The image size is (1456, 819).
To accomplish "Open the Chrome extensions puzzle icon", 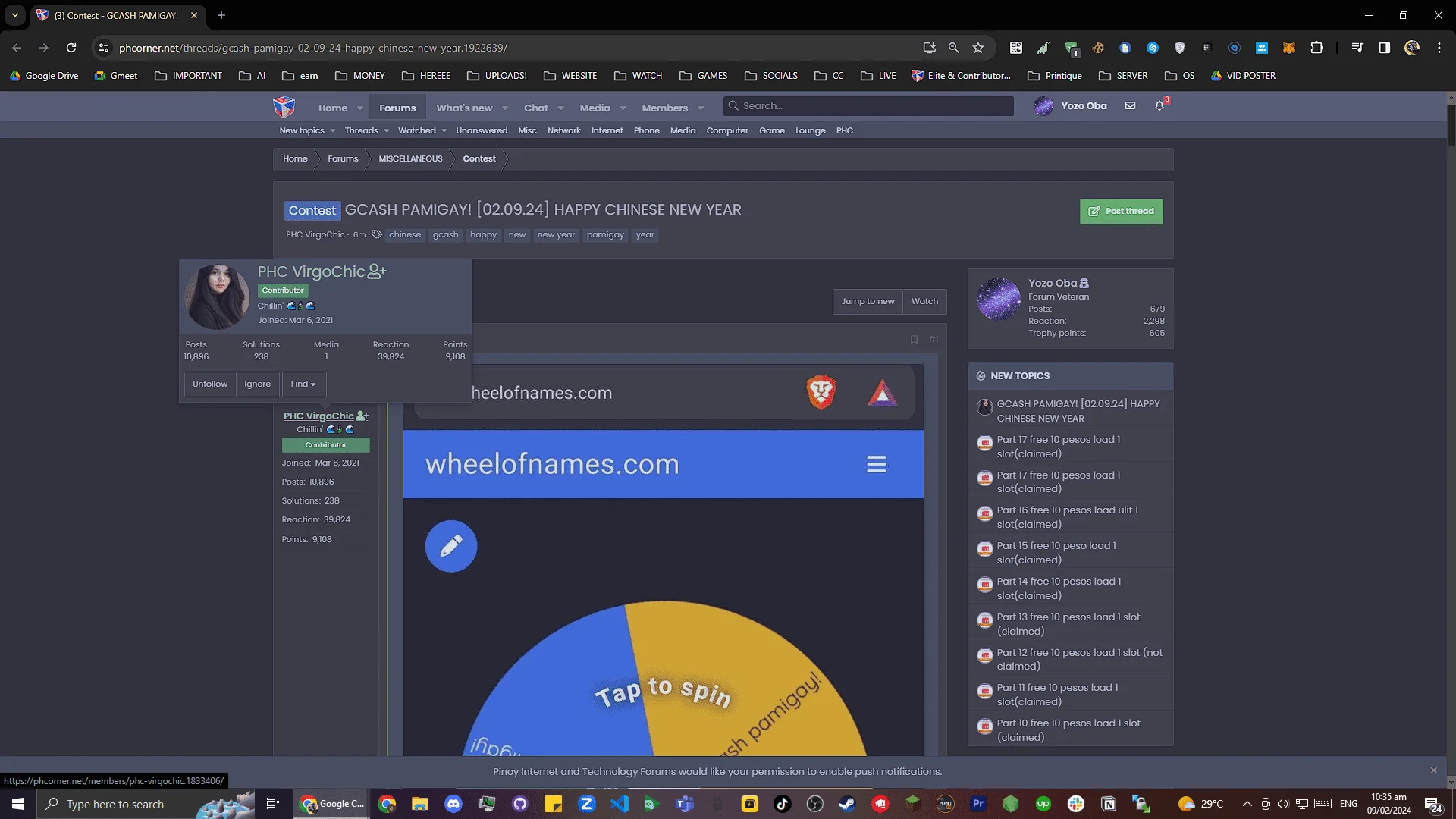I will tap(1317, 48).
